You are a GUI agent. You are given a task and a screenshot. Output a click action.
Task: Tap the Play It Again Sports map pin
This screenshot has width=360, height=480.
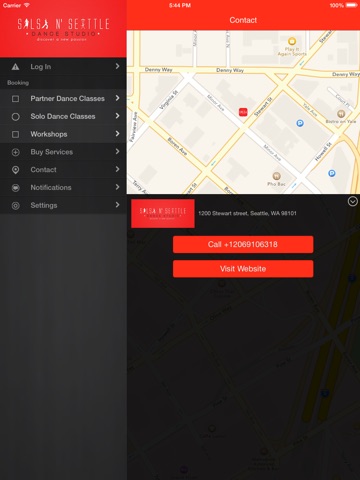coord(292,41)
